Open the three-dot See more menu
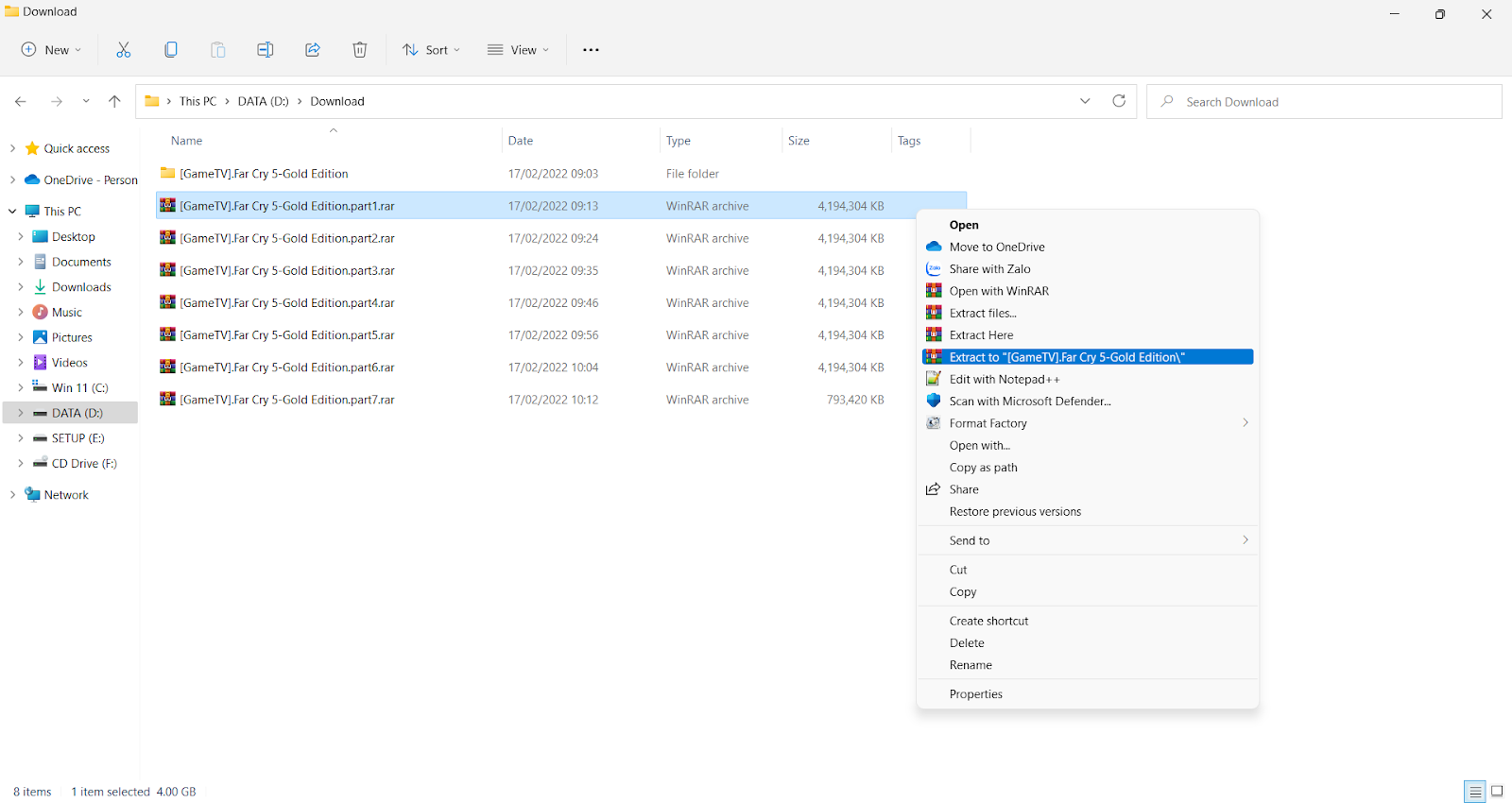 (591, 50)
